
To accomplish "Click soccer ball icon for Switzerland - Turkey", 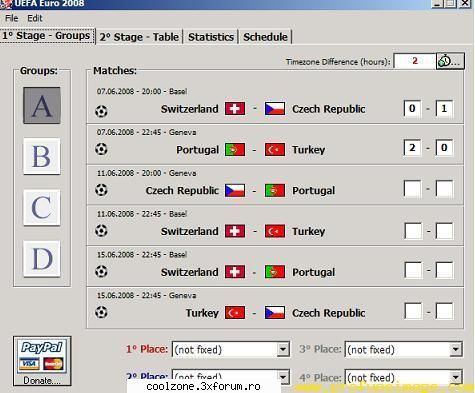I will [x=101, y=231].
